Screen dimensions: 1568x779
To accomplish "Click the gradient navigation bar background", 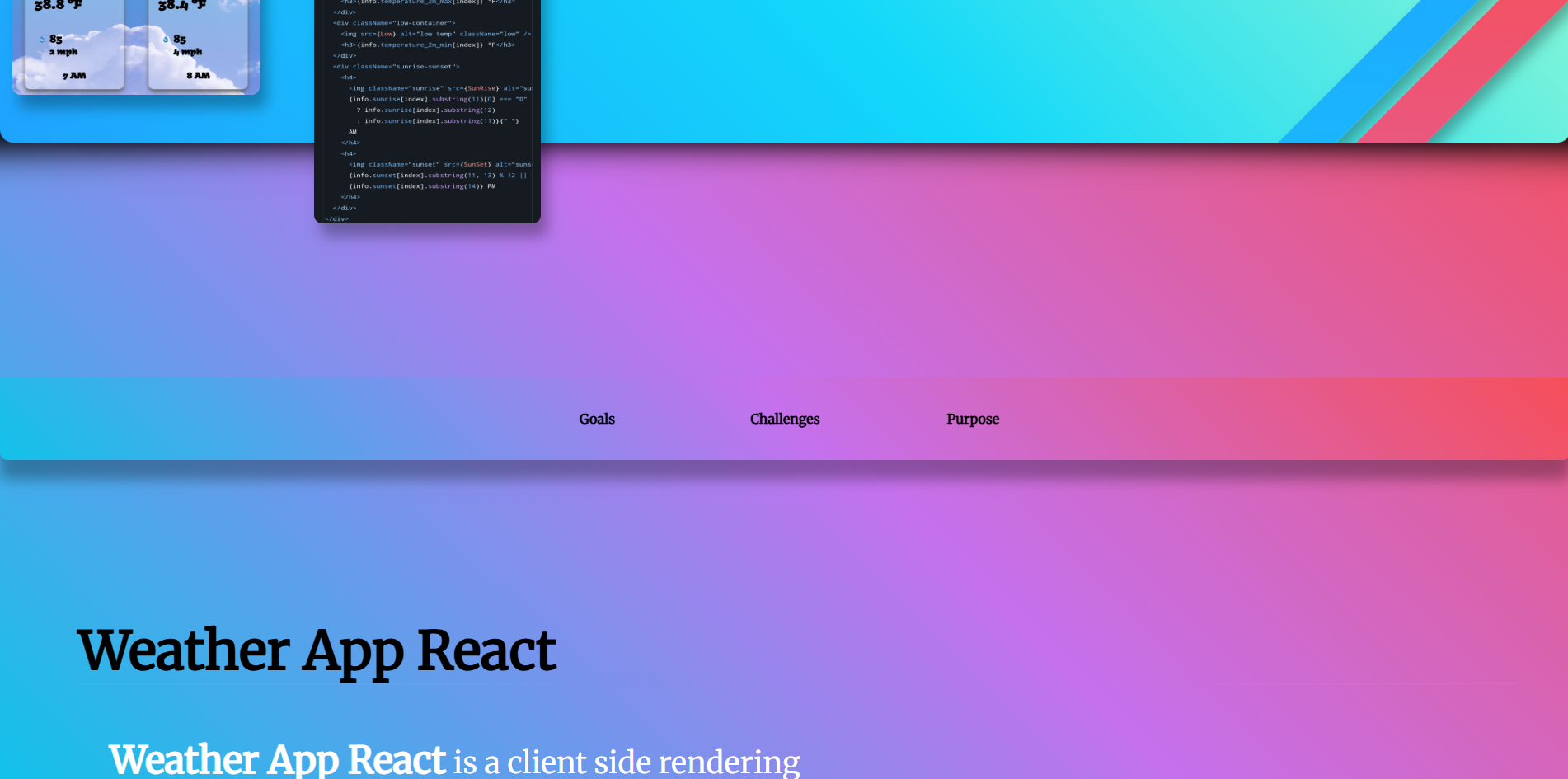I will 330,419.
